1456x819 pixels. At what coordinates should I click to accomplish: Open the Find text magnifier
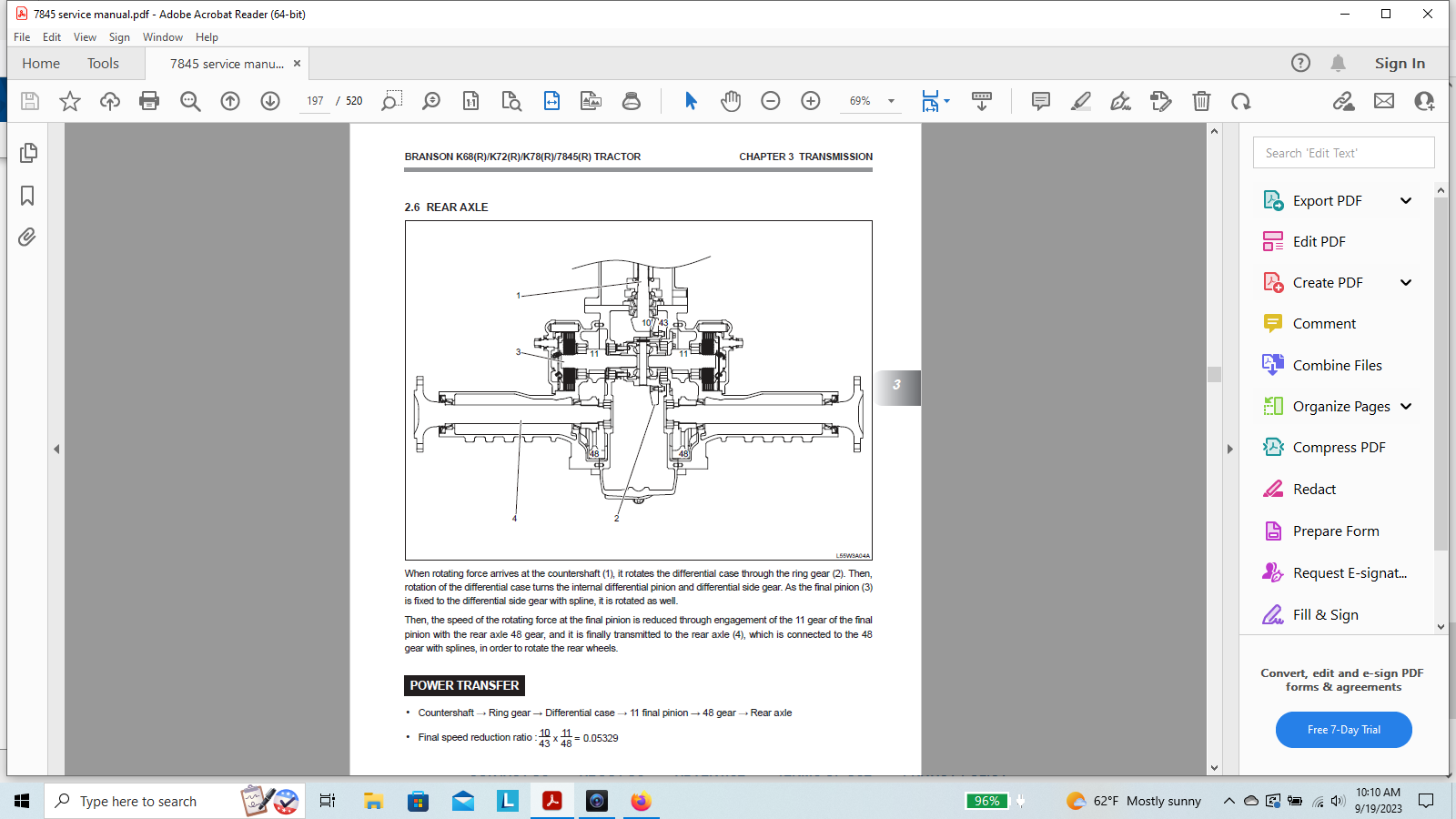190,101
